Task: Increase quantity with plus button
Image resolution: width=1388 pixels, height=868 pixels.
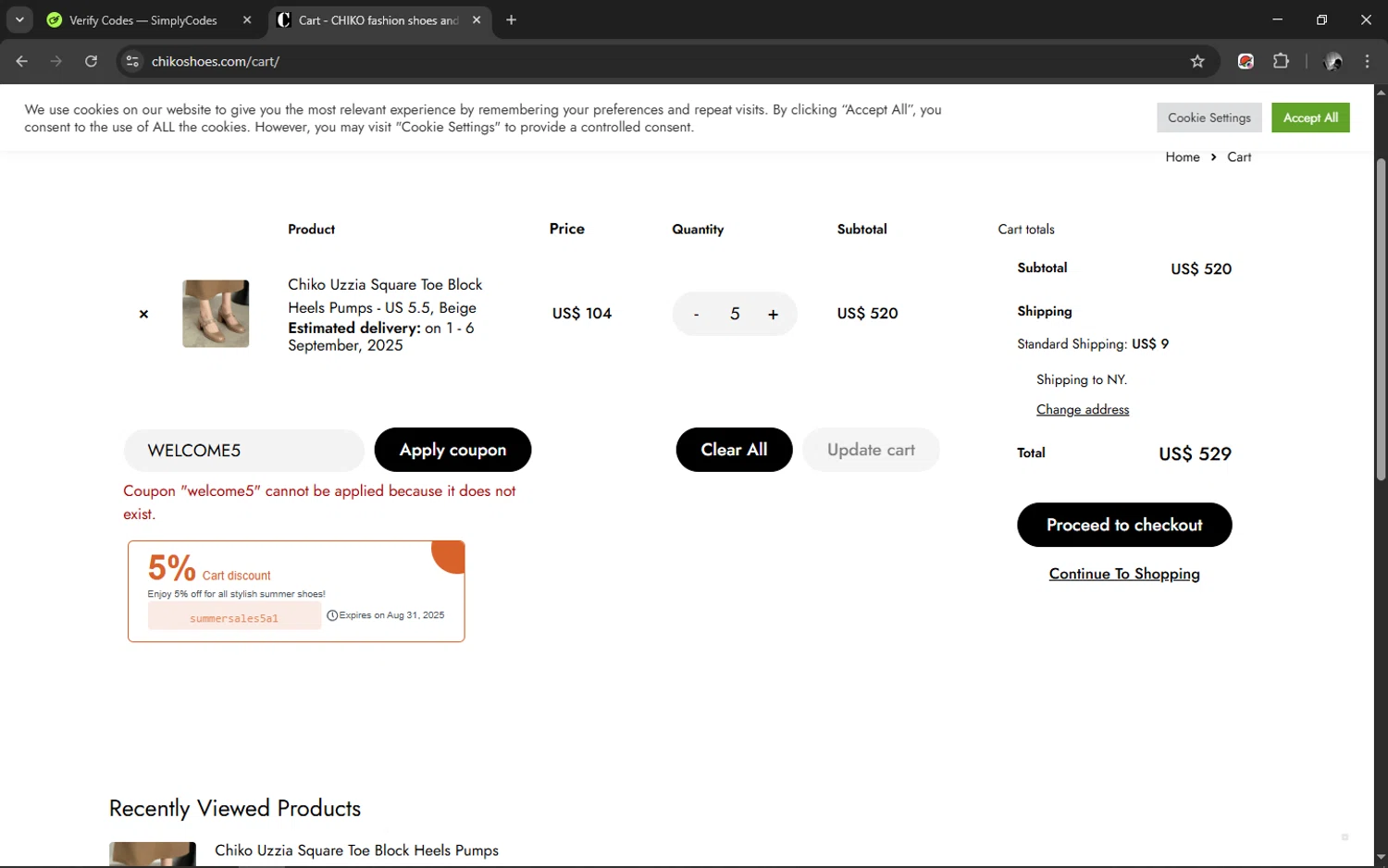Action: (773, 315)
